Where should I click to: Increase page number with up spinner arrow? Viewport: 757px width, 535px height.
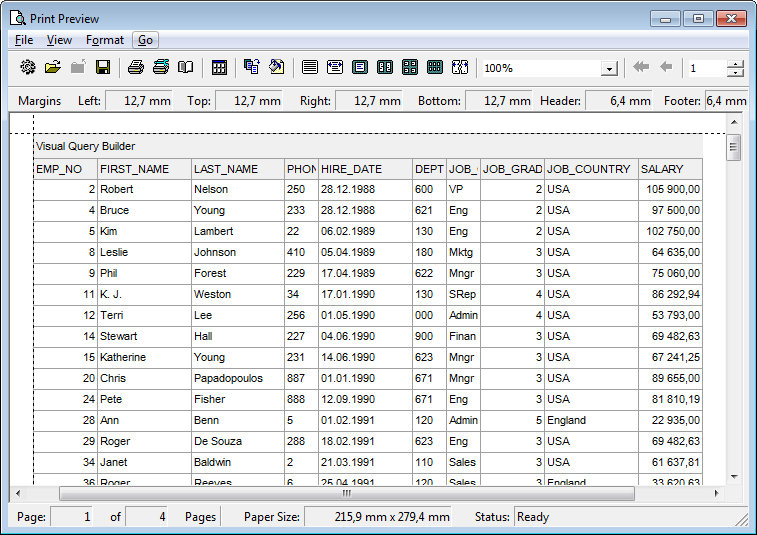click(x=736, y=64)
